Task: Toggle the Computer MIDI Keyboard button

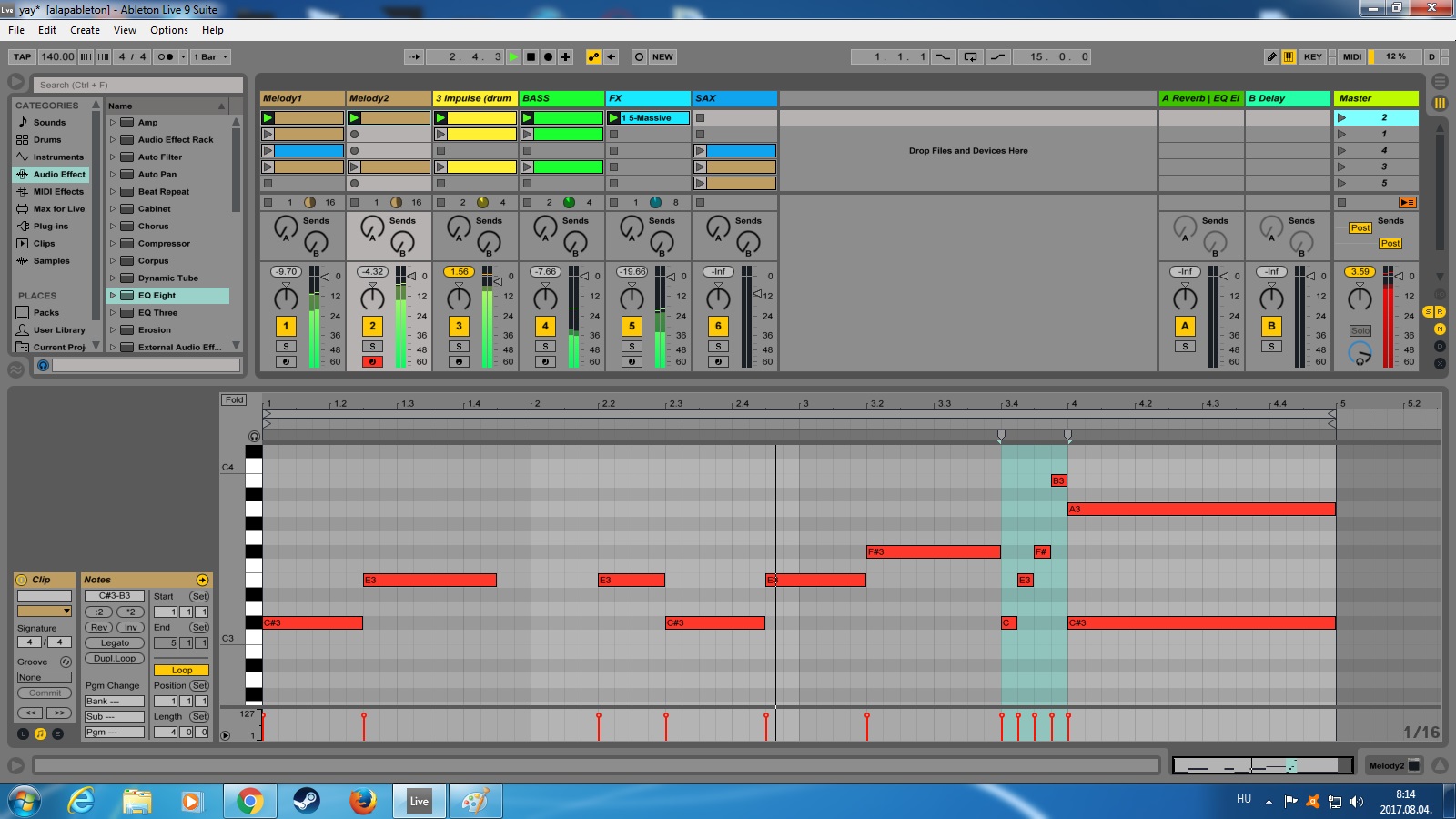Action: click(1289, 56)
